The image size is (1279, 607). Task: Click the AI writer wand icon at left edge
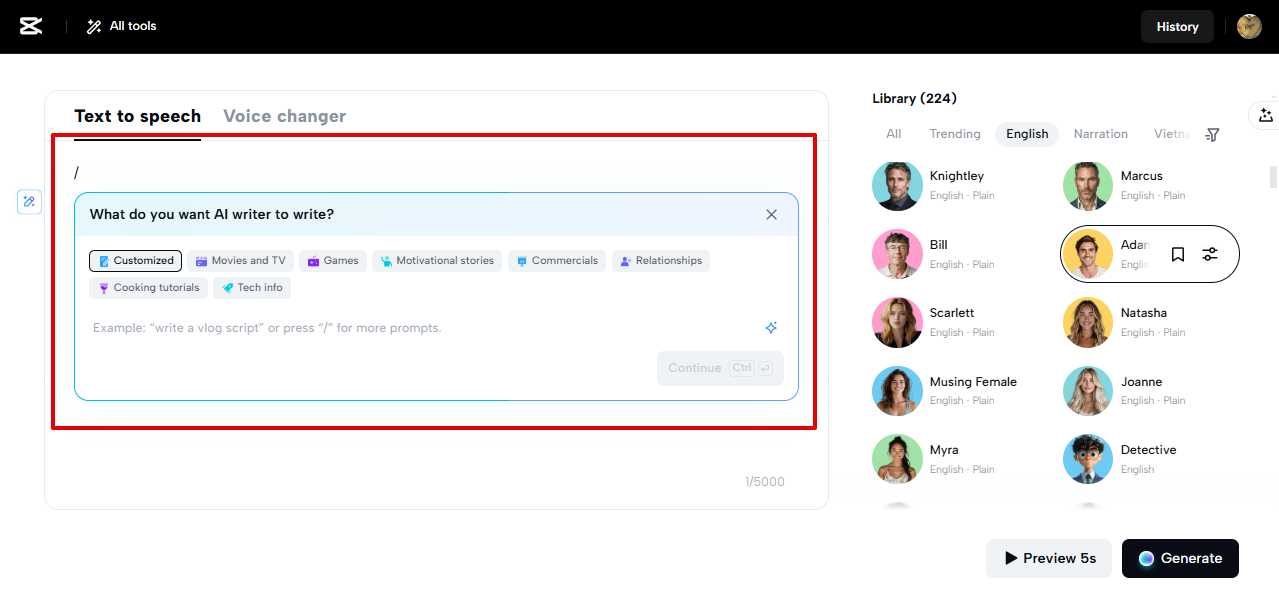point(29,202)
